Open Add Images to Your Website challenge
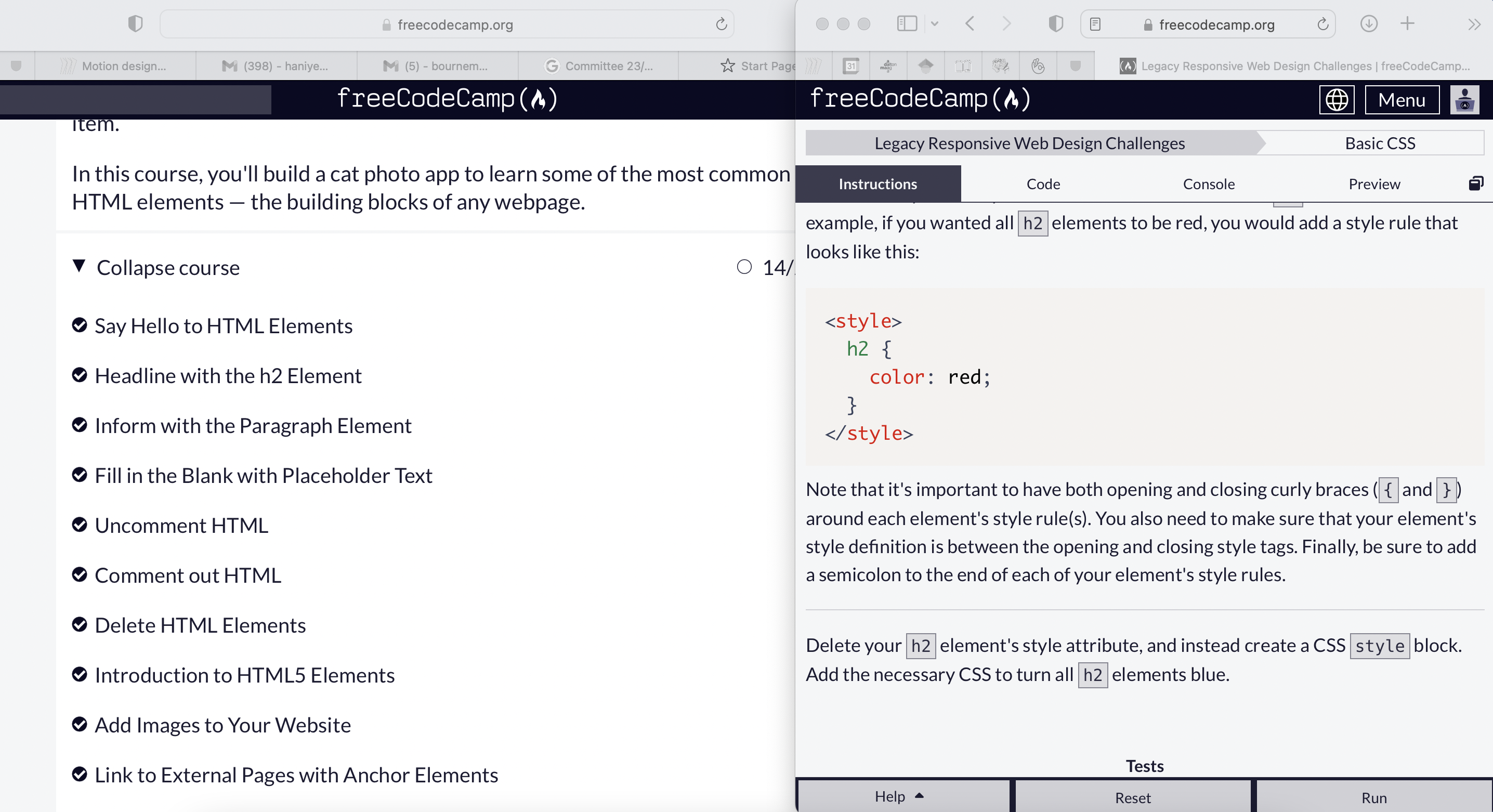The image size is (1493, 812). tap(222, 725)
